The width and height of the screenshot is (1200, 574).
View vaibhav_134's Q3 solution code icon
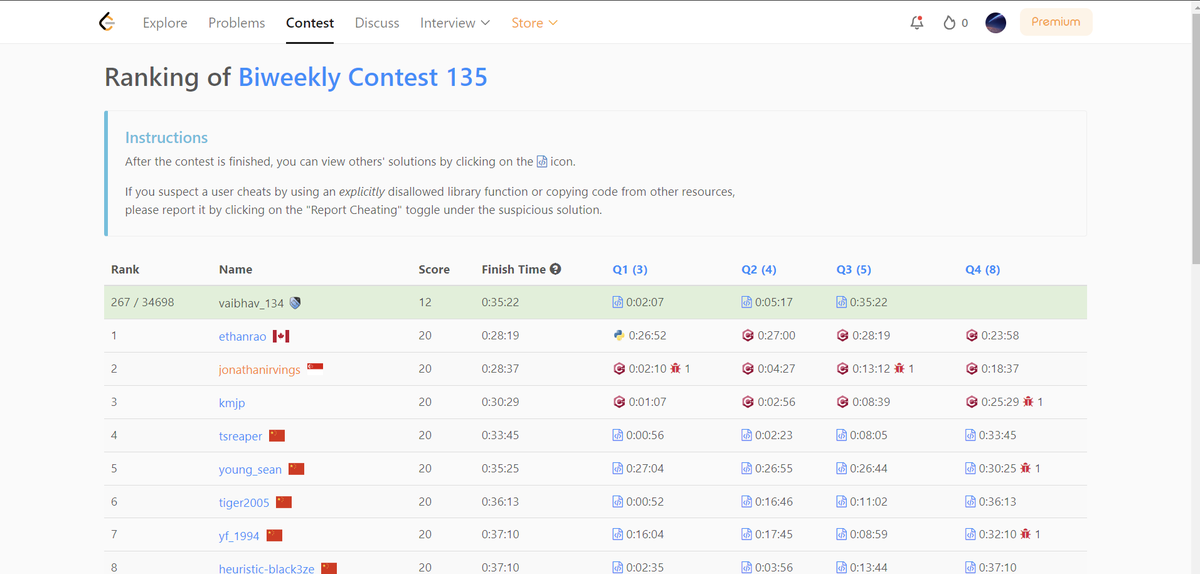tap(842, 302)
